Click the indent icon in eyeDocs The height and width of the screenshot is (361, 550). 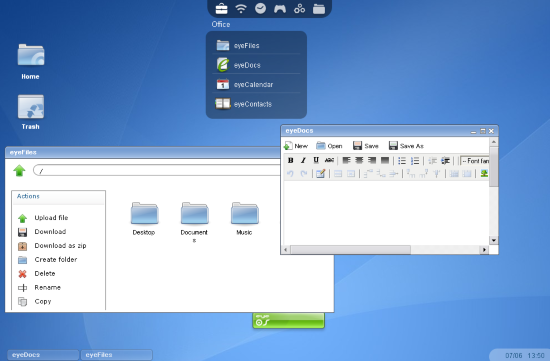tap(445, 161)
